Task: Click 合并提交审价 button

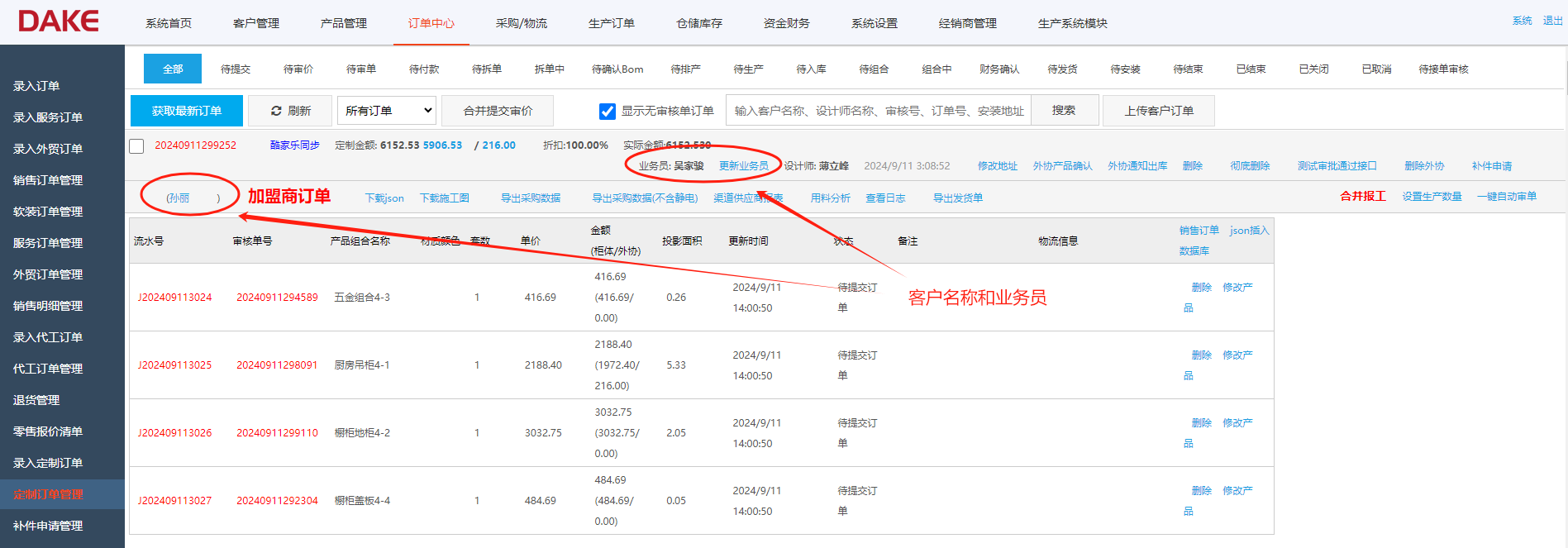Action: coord(498,111)
